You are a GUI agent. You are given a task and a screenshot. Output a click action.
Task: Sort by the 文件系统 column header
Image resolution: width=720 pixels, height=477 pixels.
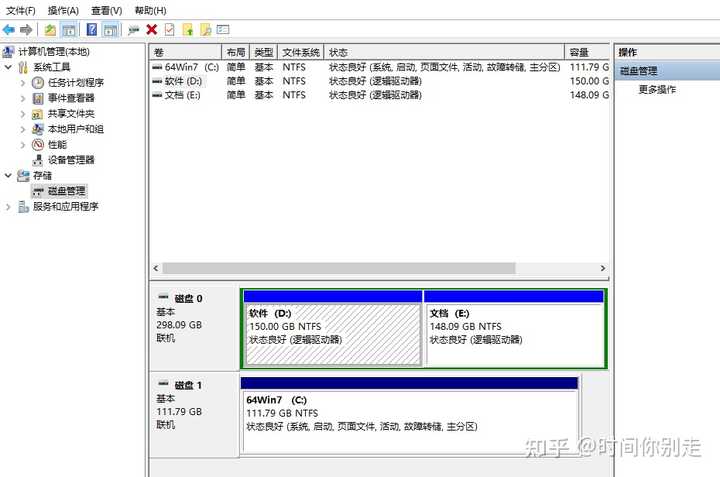pos(301,52)
